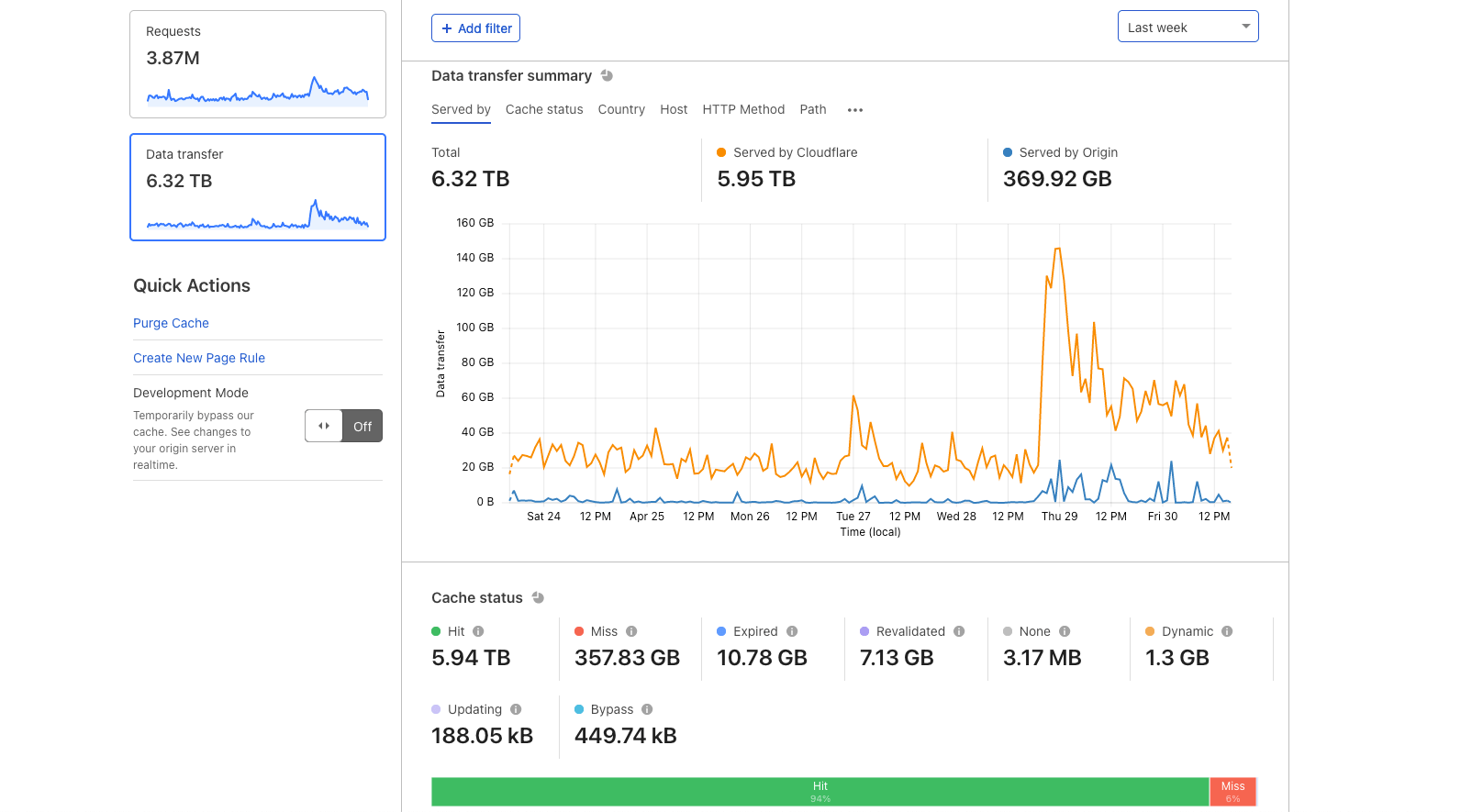Screen dimensions: 1483x812
Task: Open info icon next to Updating
Action: coord(516,709)
